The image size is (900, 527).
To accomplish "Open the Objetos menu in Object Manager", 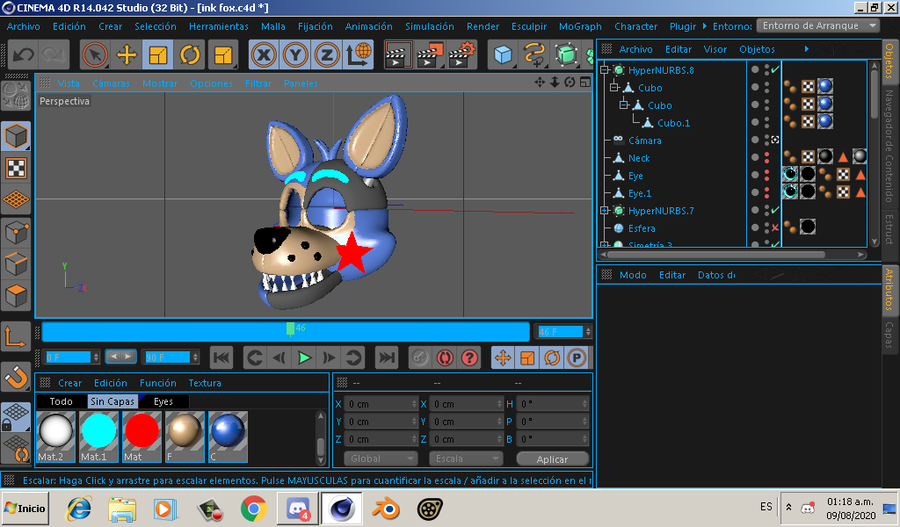I will click(757, 49).
